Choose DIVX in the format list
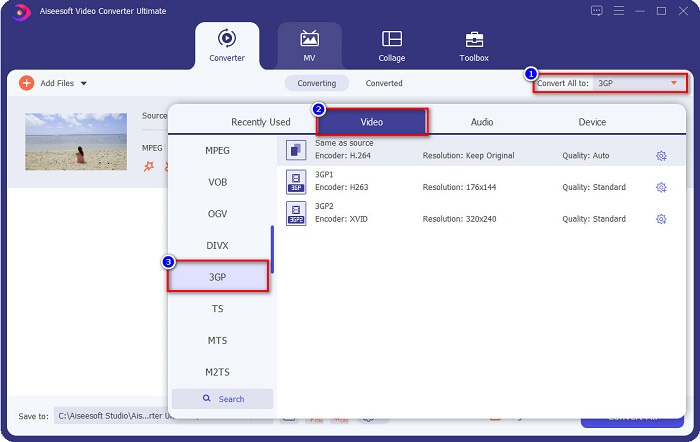 click(217, 246)
